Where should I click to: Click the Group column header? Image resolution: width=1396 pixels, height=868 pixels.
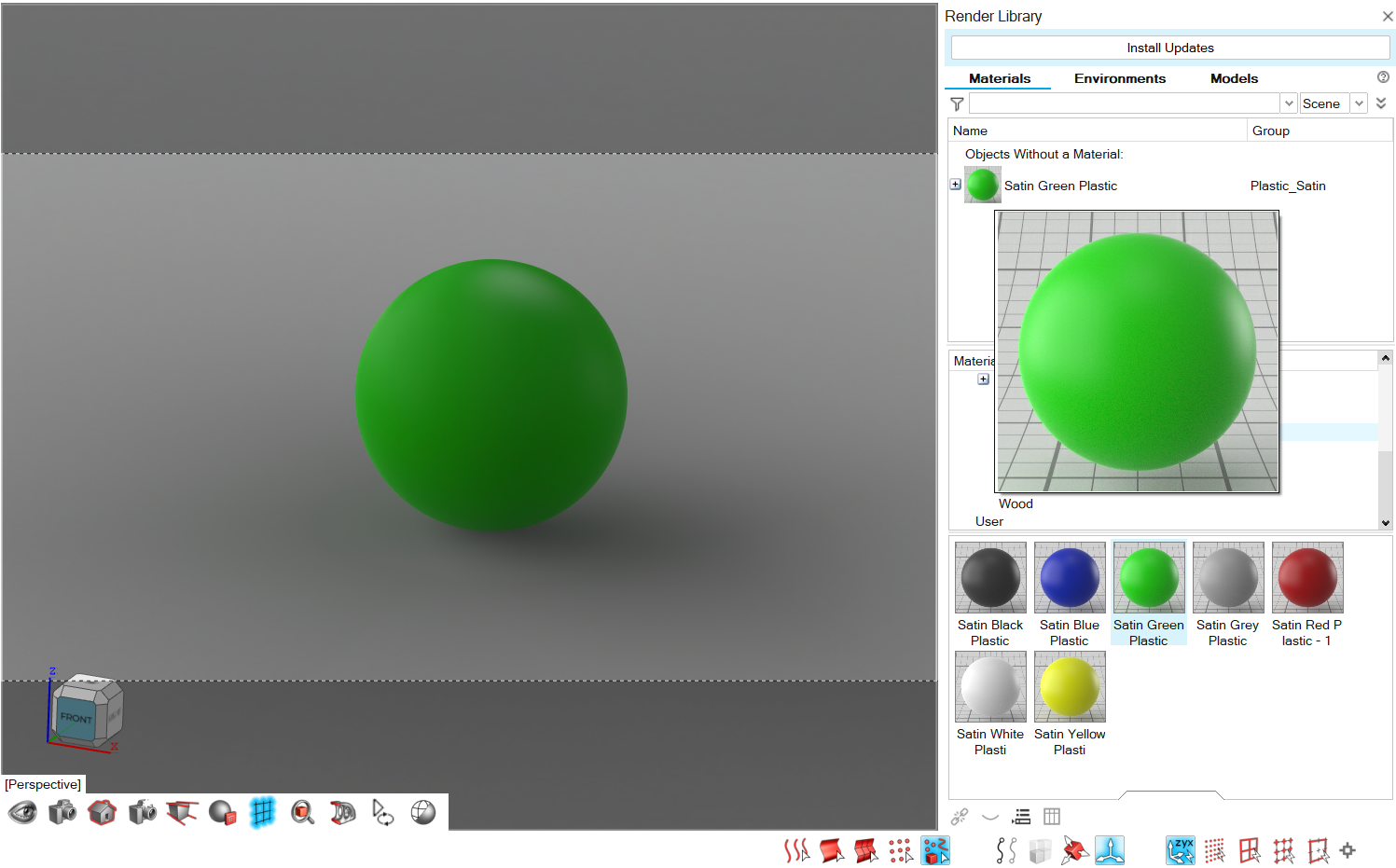(x=1270, y=131)
